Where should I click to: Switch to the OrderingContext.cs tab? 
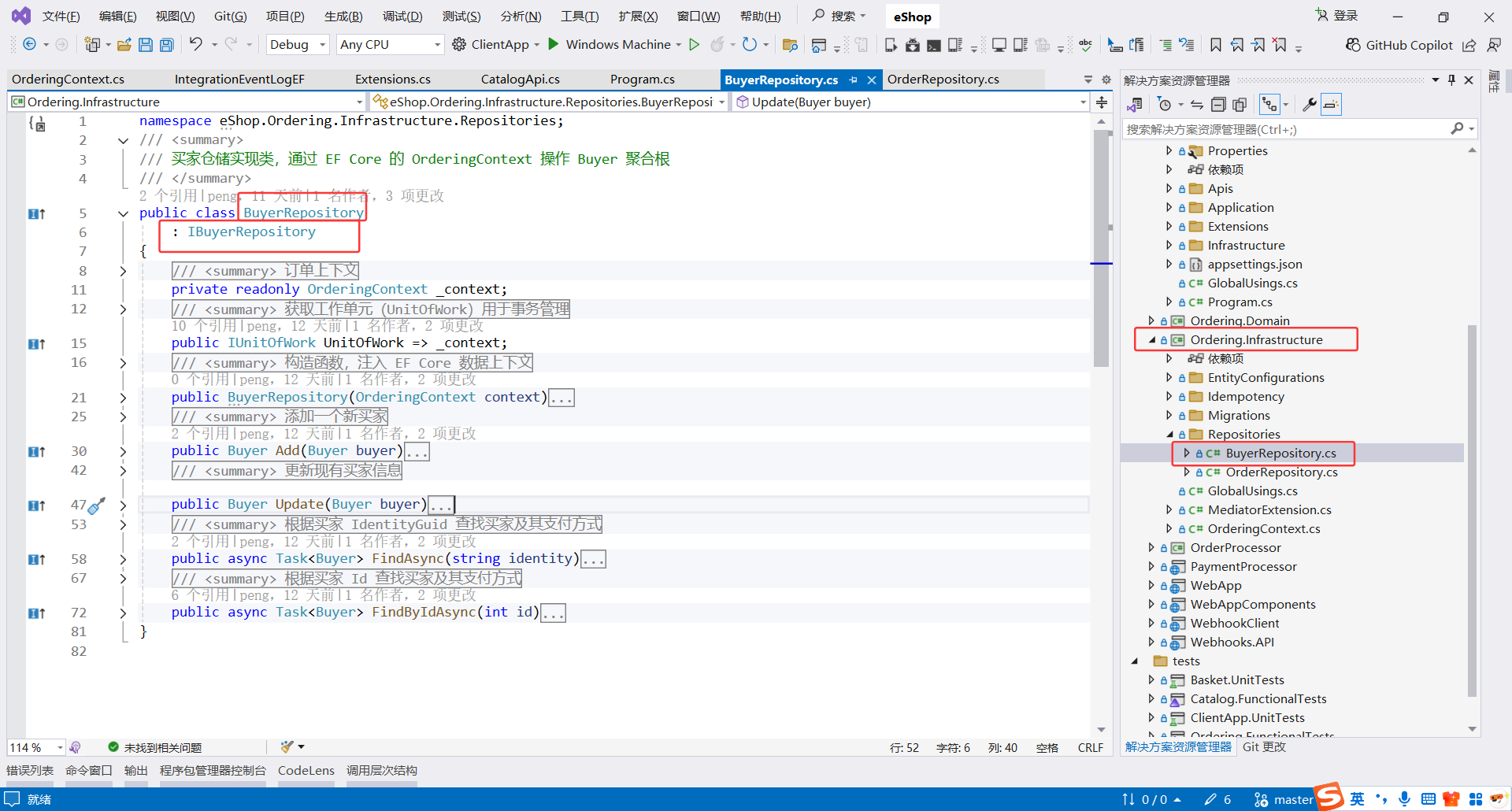[x=68, y=80]
